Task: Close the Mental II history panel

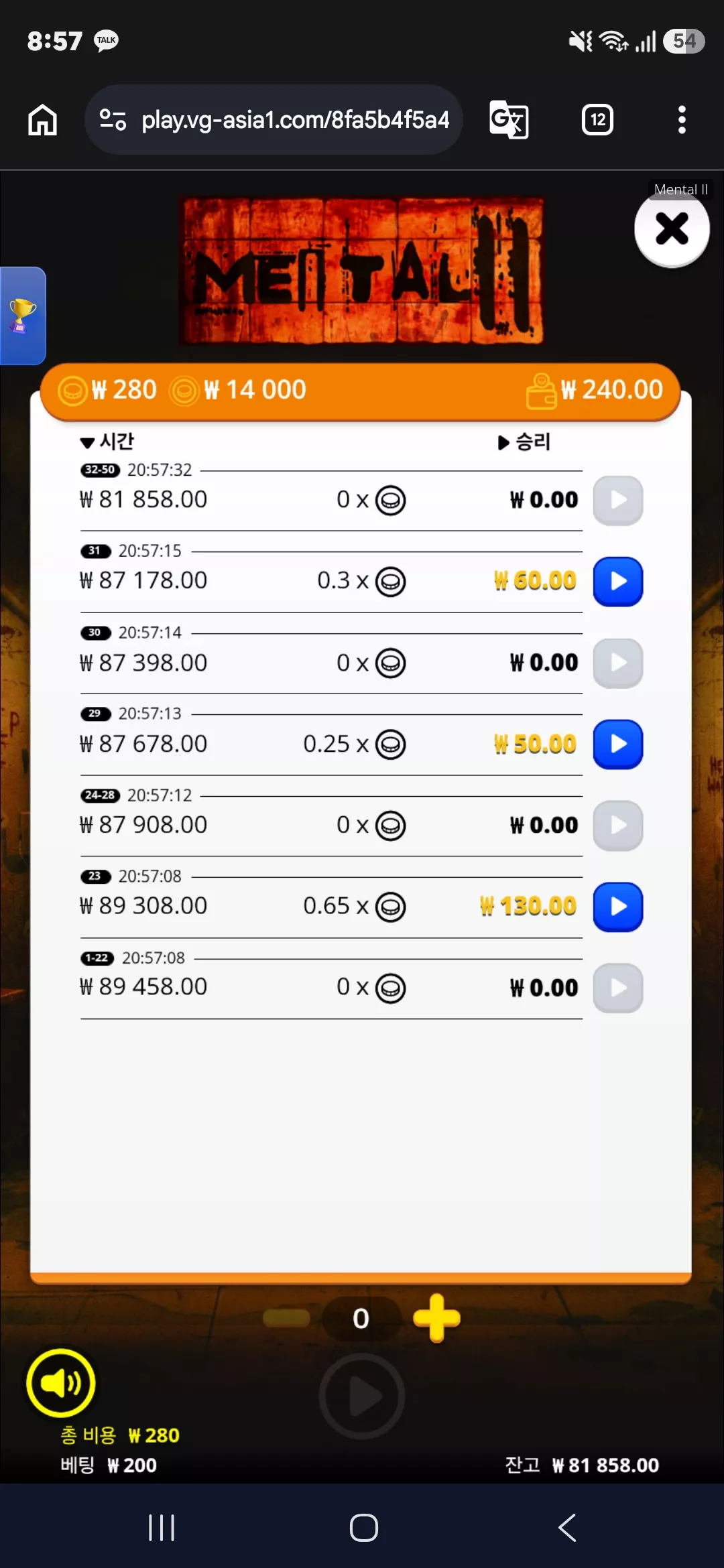Action: coord(672,228)
